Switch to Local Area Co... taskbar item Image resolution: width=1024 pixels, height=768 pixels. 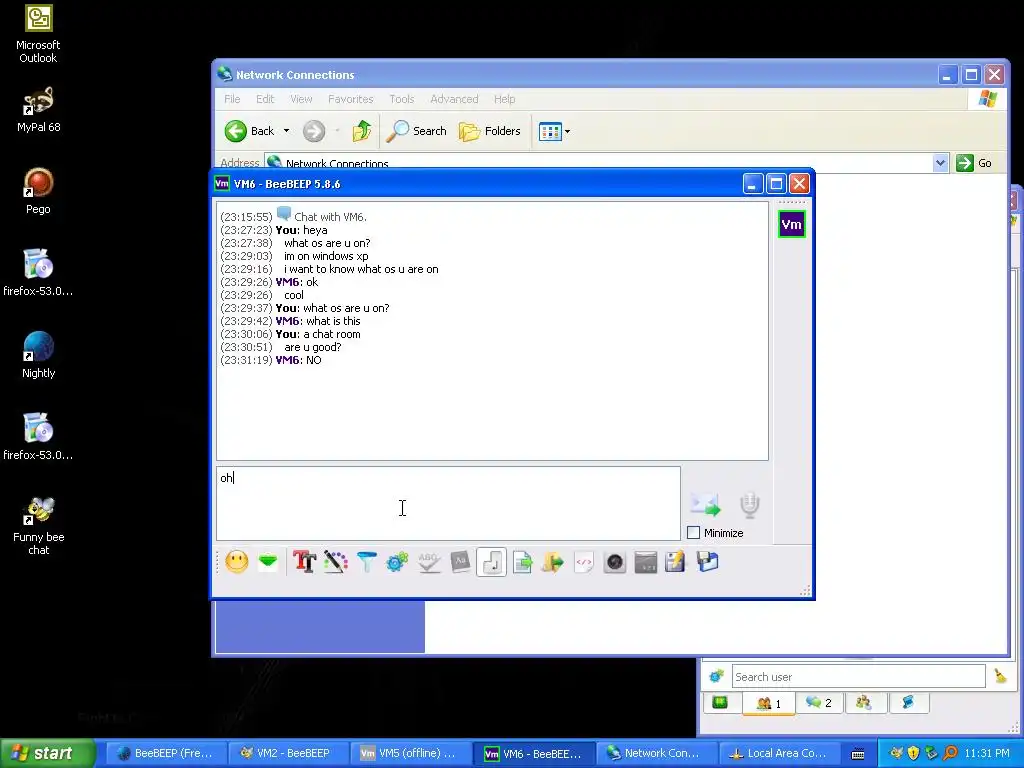coord(778,753)
